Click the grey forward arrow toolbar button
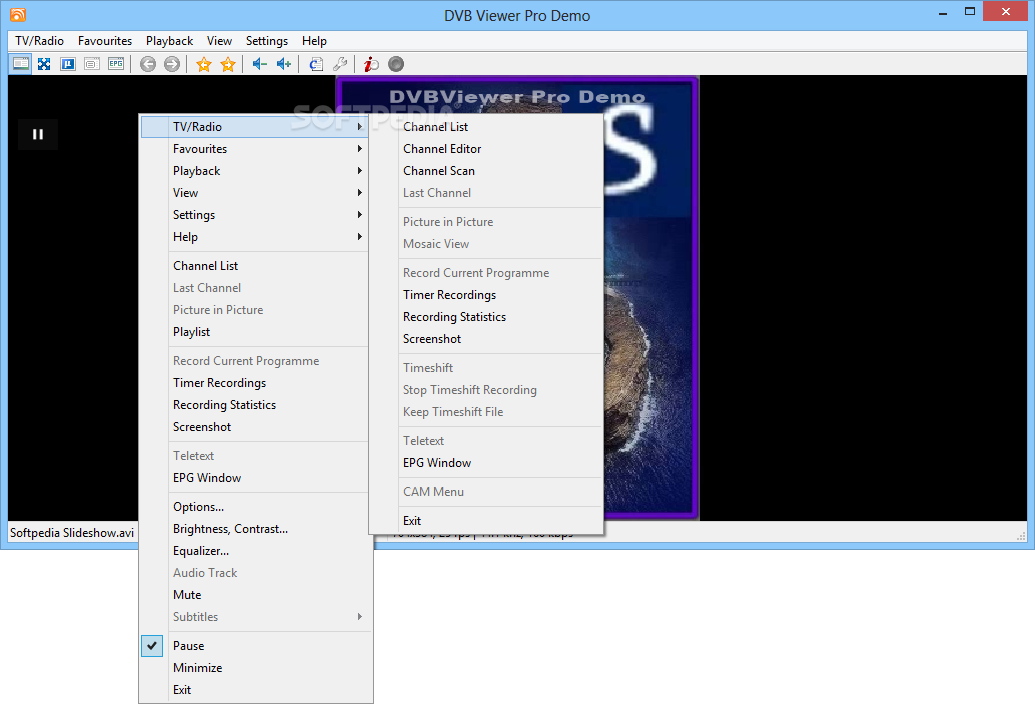Screen dimensions: 1035x704 [172, 64]
